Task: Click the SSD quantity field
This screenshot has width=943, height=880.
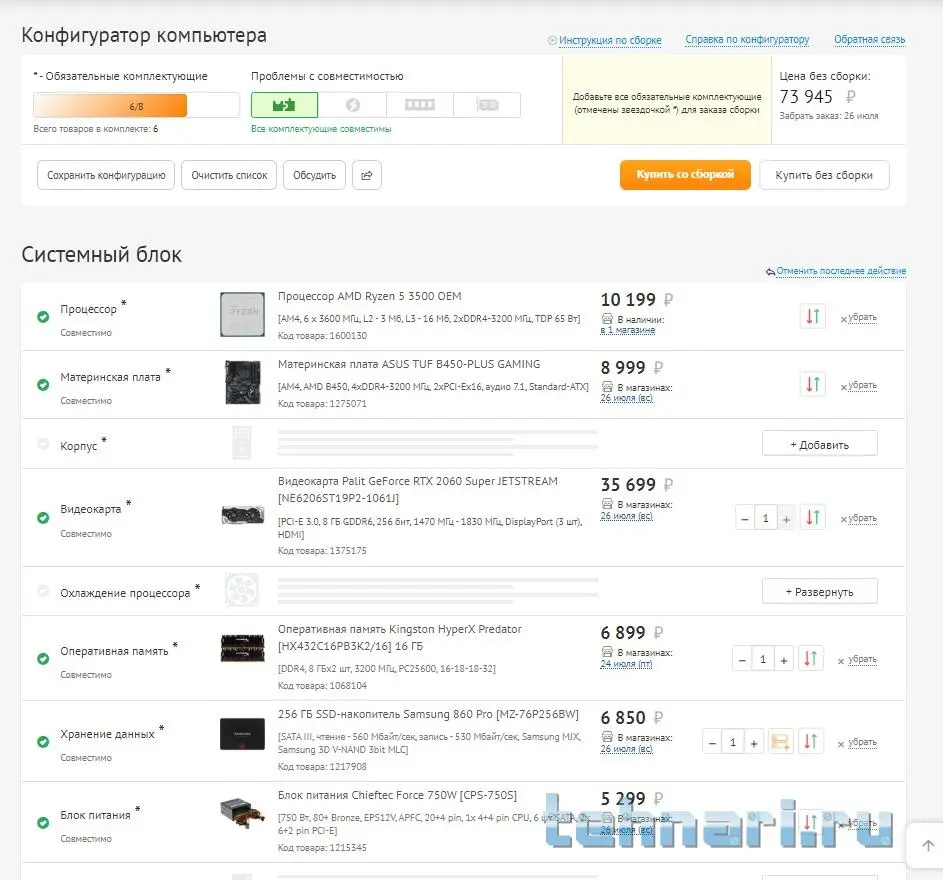Action: (x=733, y=742)
